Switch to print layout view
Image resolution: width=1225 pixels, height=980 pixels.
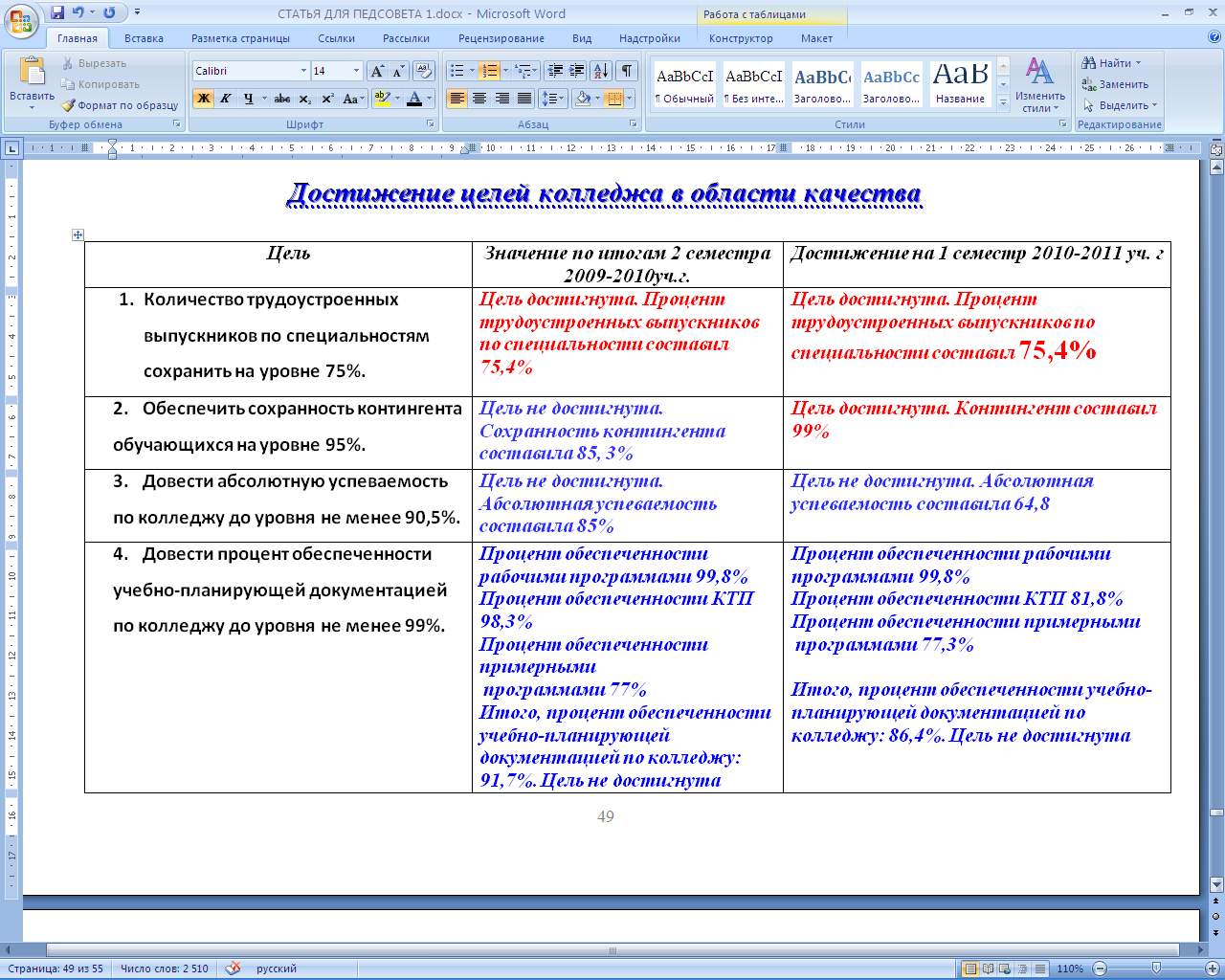[969, 969]
